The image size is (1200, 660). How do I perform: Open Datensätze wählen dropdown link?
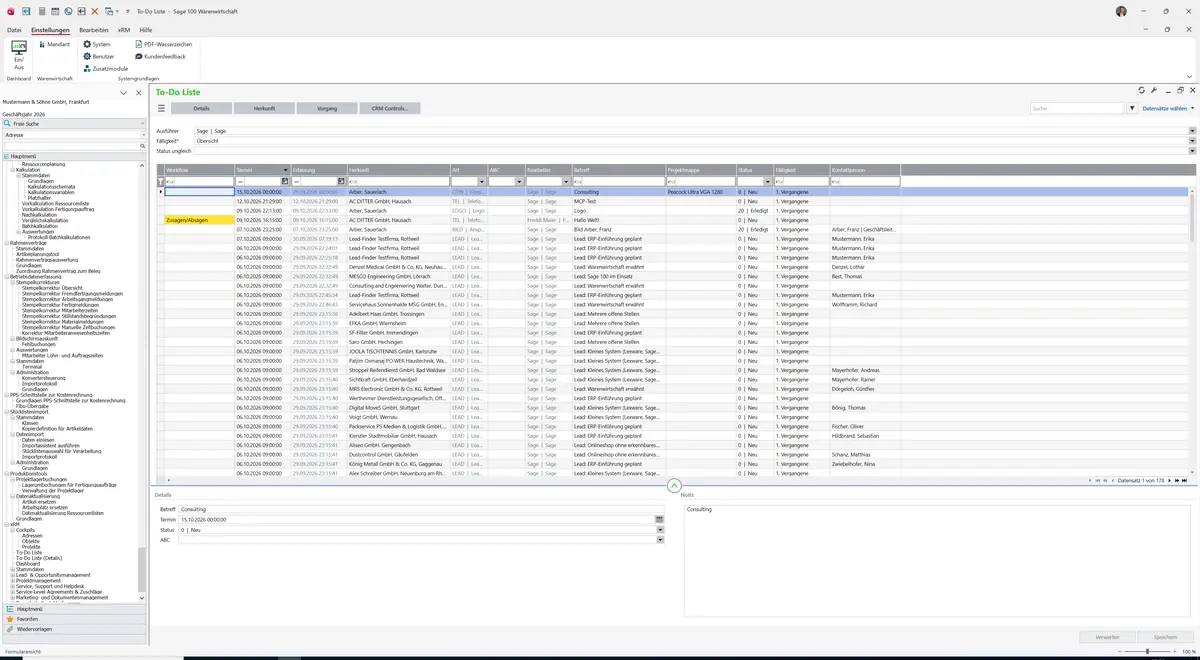(1166, 108)
